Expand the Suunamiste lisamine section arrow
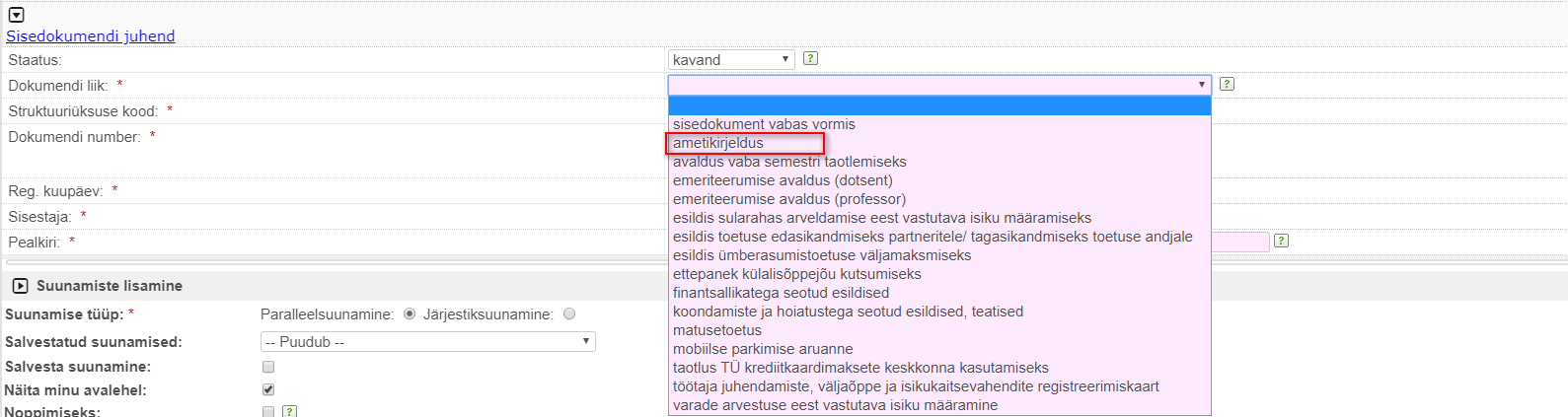The width and height of the screenshot is (1568, 417). tap(20, 286)
